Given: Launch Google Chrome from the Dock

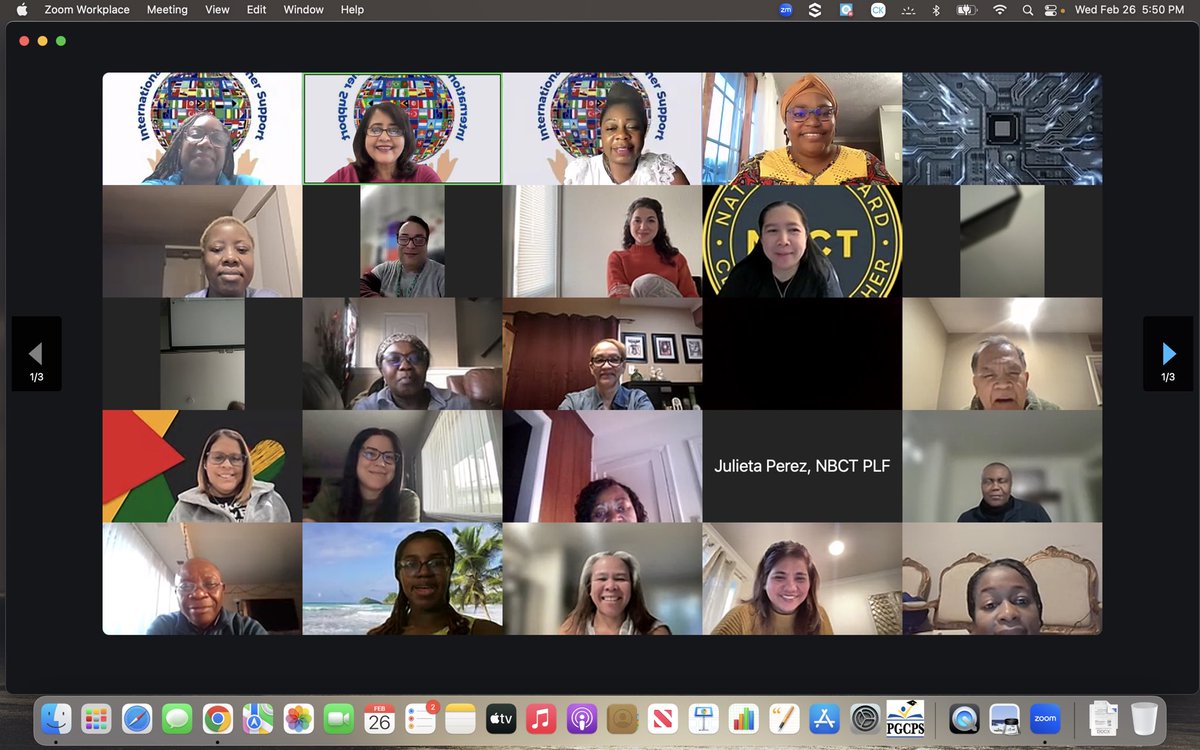Looking at the screenshot, I should point(218,718).
